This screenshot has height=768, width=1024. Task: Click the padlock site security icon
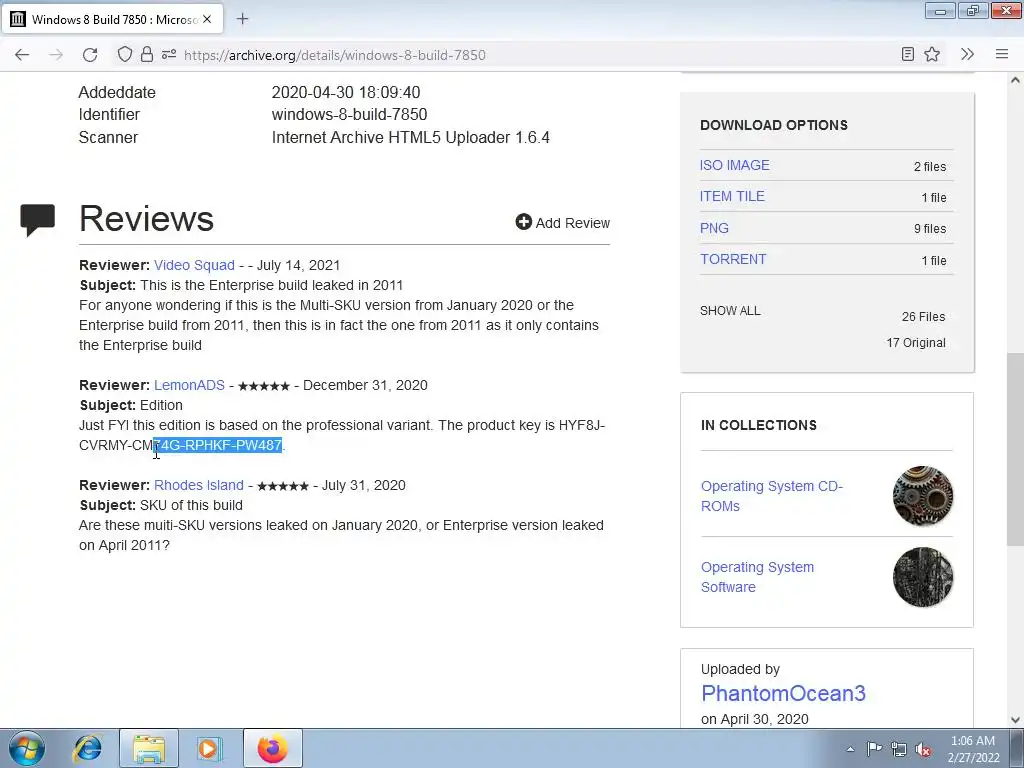pyautogui.click(x=147, y=55)
